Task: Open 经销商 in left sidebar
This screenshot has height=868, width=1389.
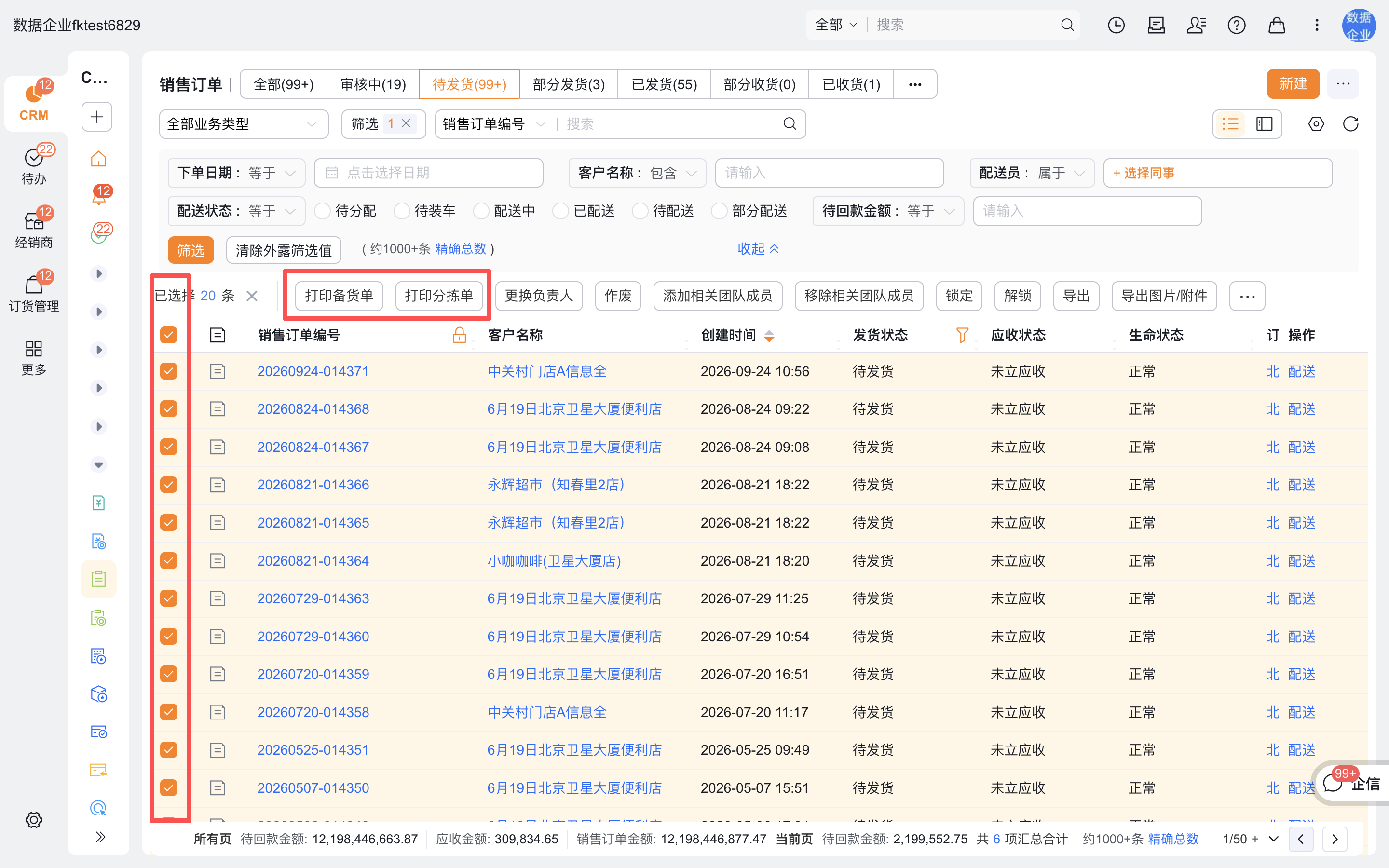Action: pyautogui.click(x=34, y=229)
